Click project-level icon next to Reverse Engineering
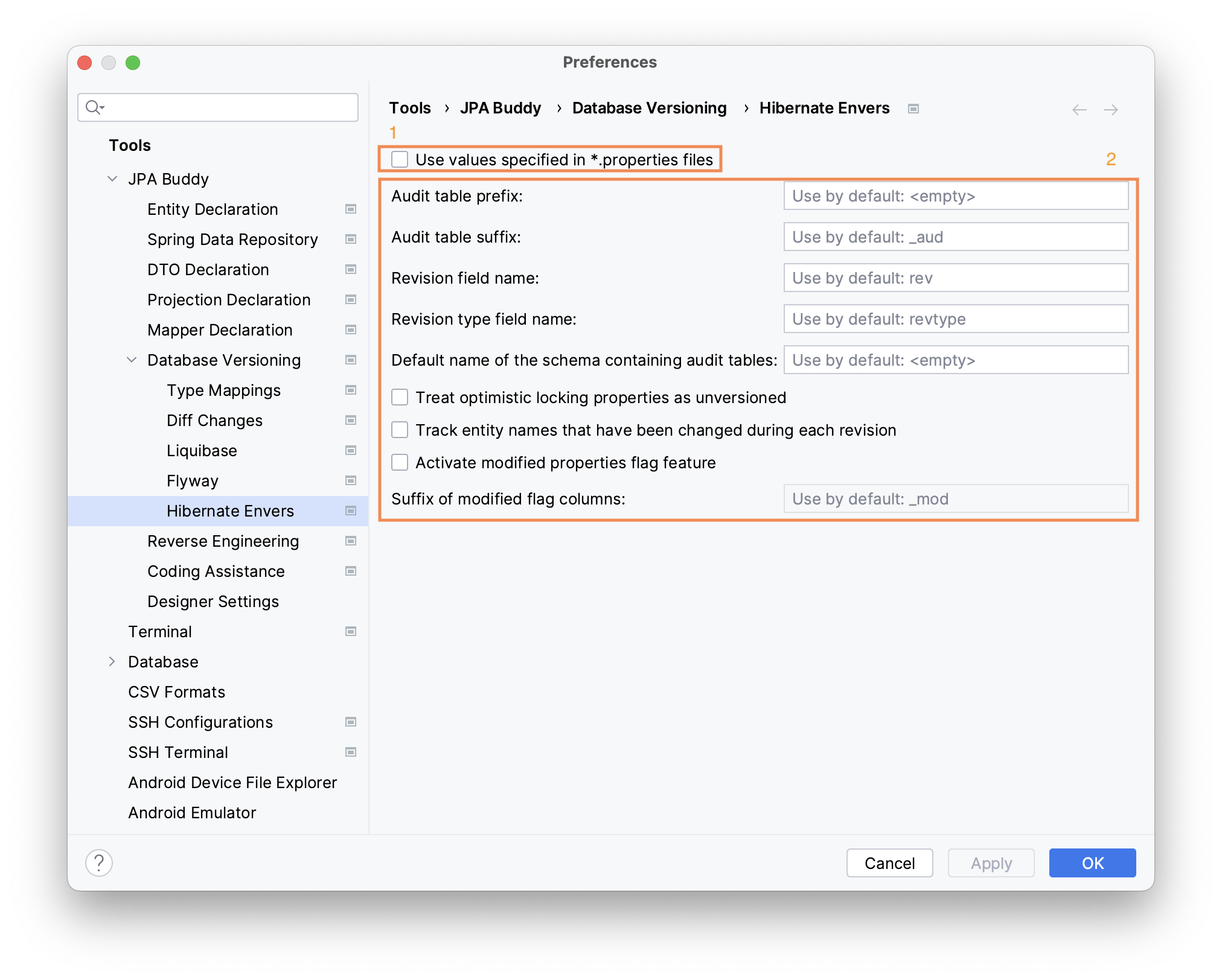This screenshot has height=980, width=1222. point(350,541)
